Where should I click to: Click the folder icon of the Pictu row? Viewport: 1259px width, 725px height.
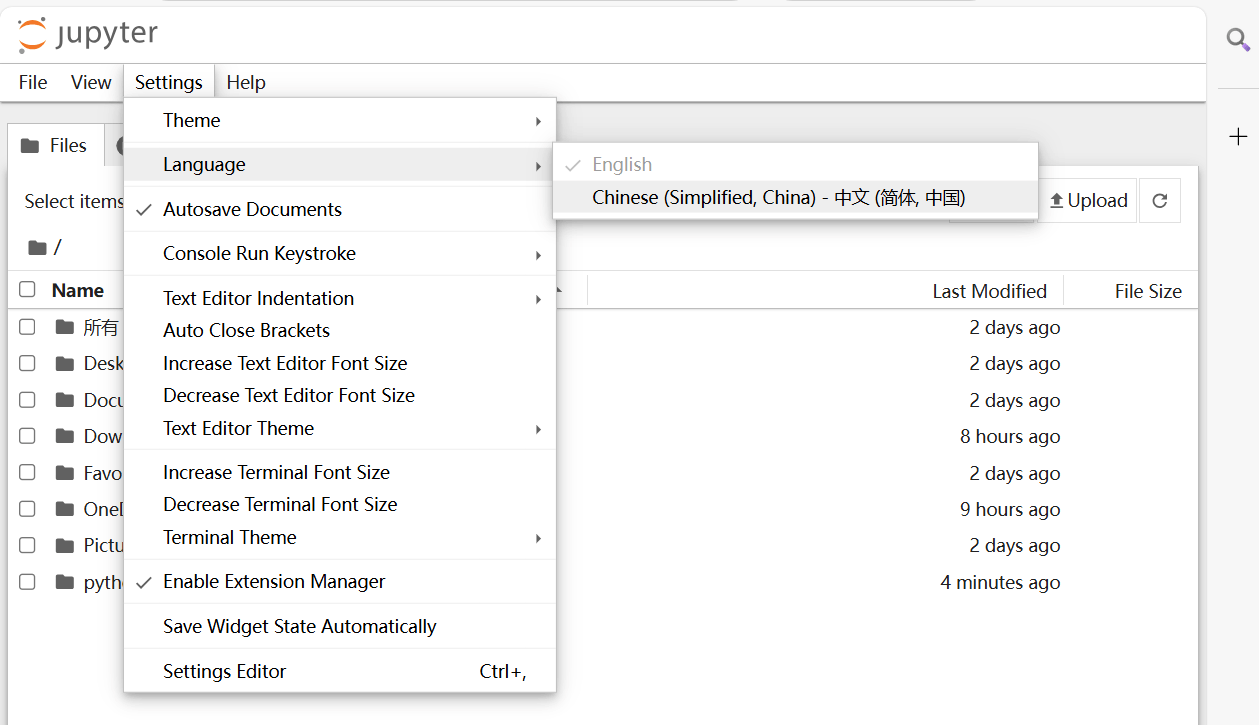(66, 545)
